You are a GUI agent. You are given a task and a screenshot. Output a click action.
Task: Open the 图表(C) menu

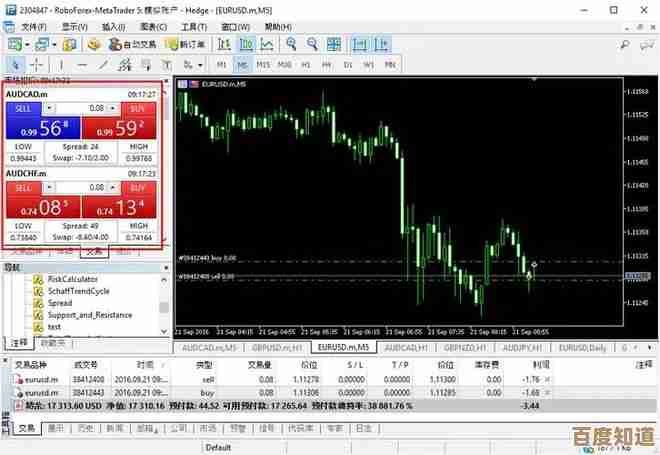point(157,26)
